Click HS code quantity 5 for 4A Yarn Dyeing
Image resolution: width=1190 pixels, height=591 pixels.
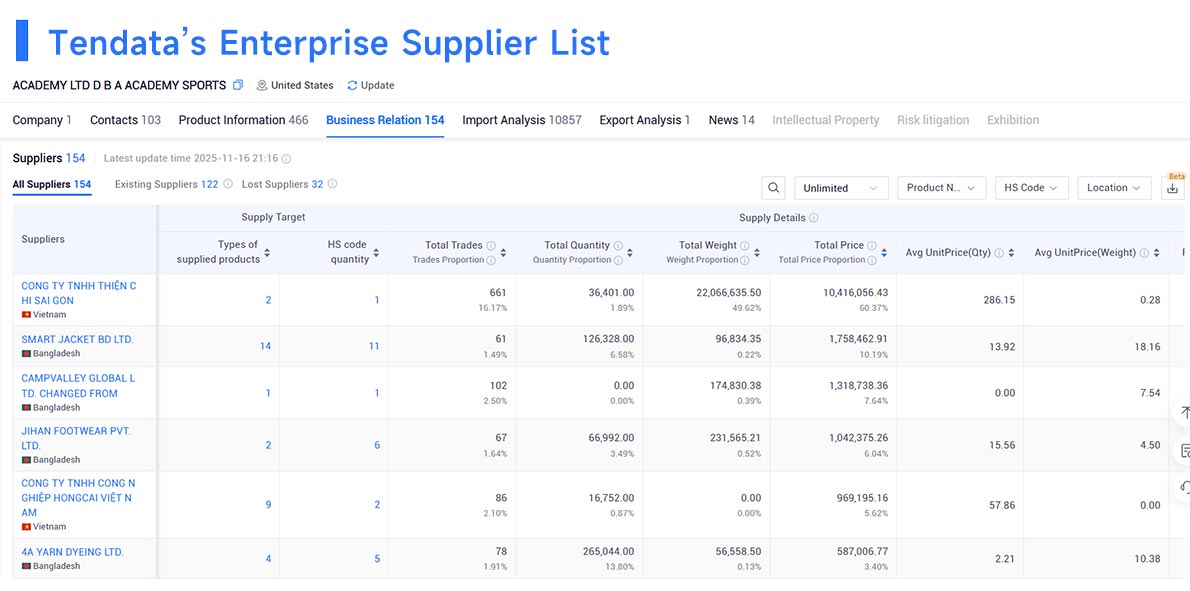[x=377, y=559]
